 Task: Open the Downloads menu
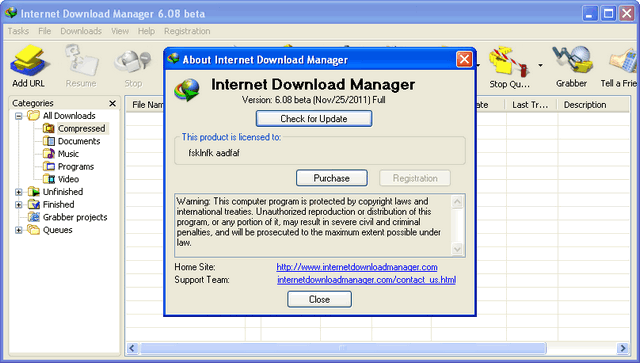(x=81, y=31)
